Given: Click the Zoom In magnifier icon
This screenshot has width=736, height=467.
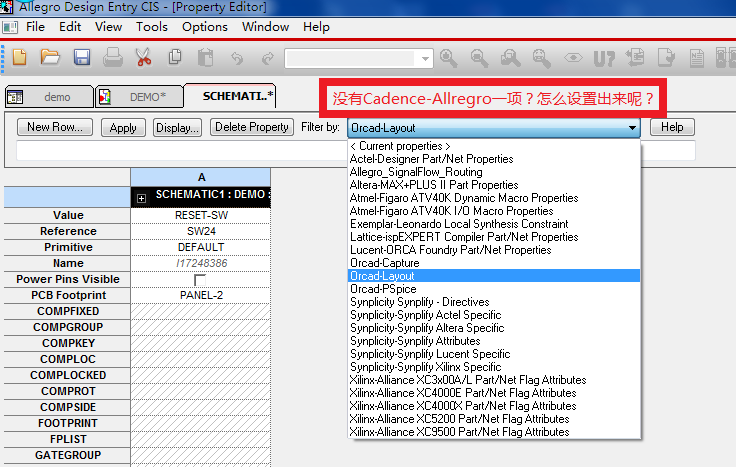Looking at the screenshot, I should click(x=449, y=58).
